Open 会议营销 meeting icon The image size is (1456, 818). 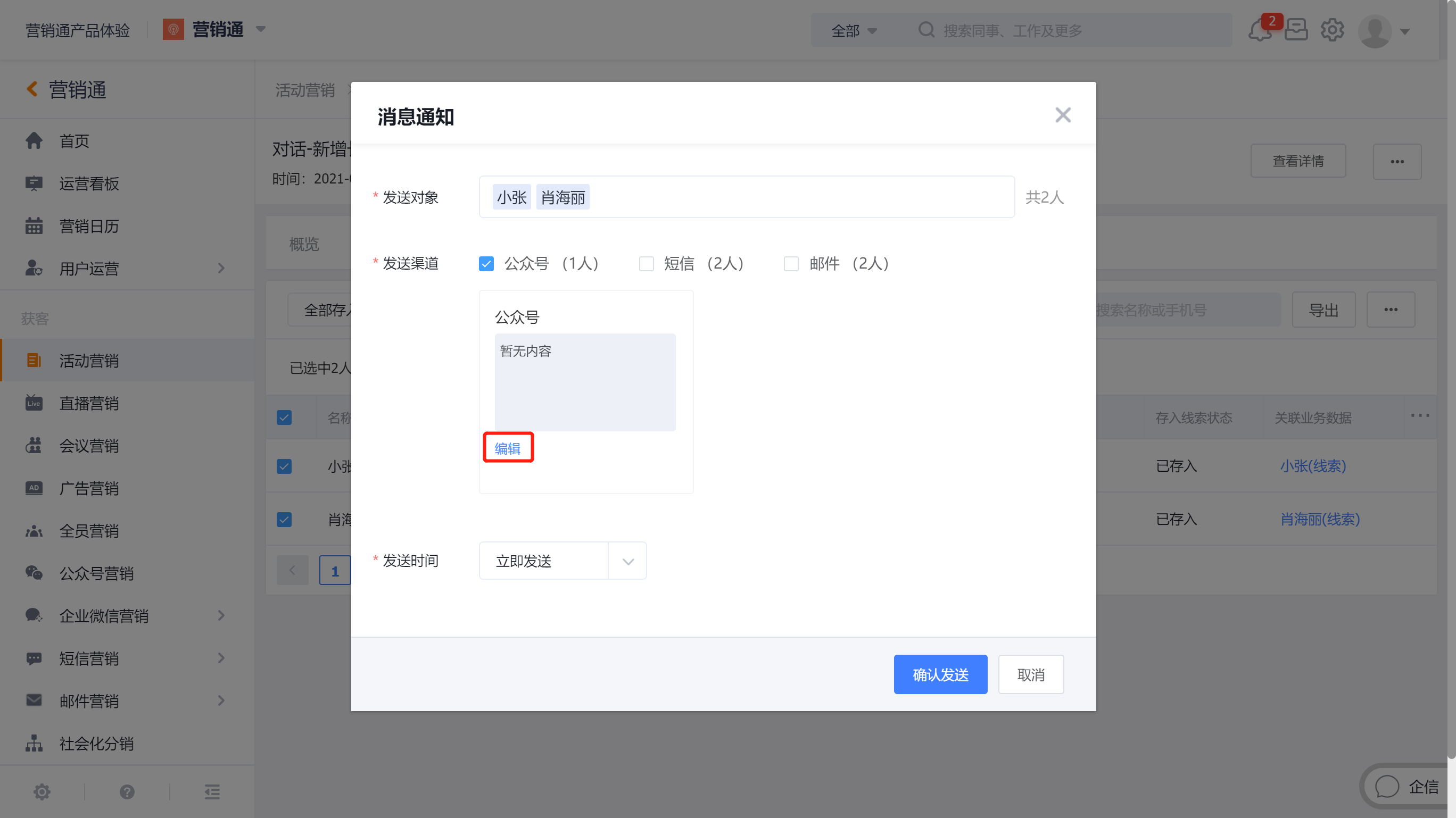[34, 446]
